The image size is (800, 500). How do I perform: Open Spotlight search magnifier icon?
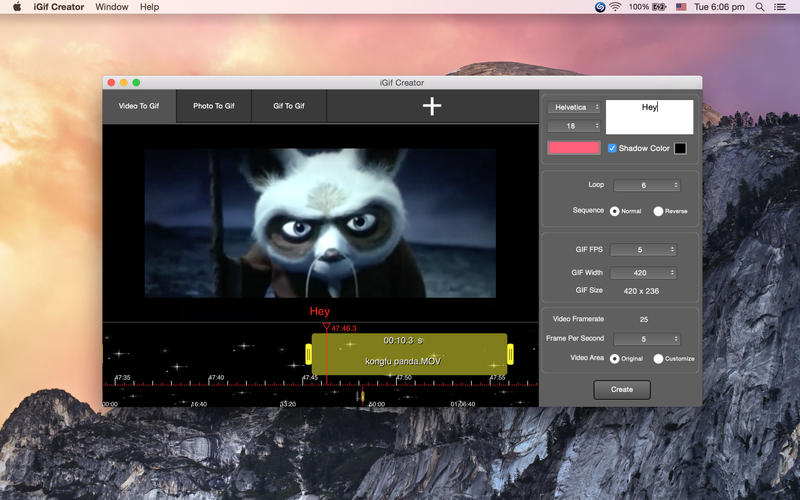coord(760,7)
